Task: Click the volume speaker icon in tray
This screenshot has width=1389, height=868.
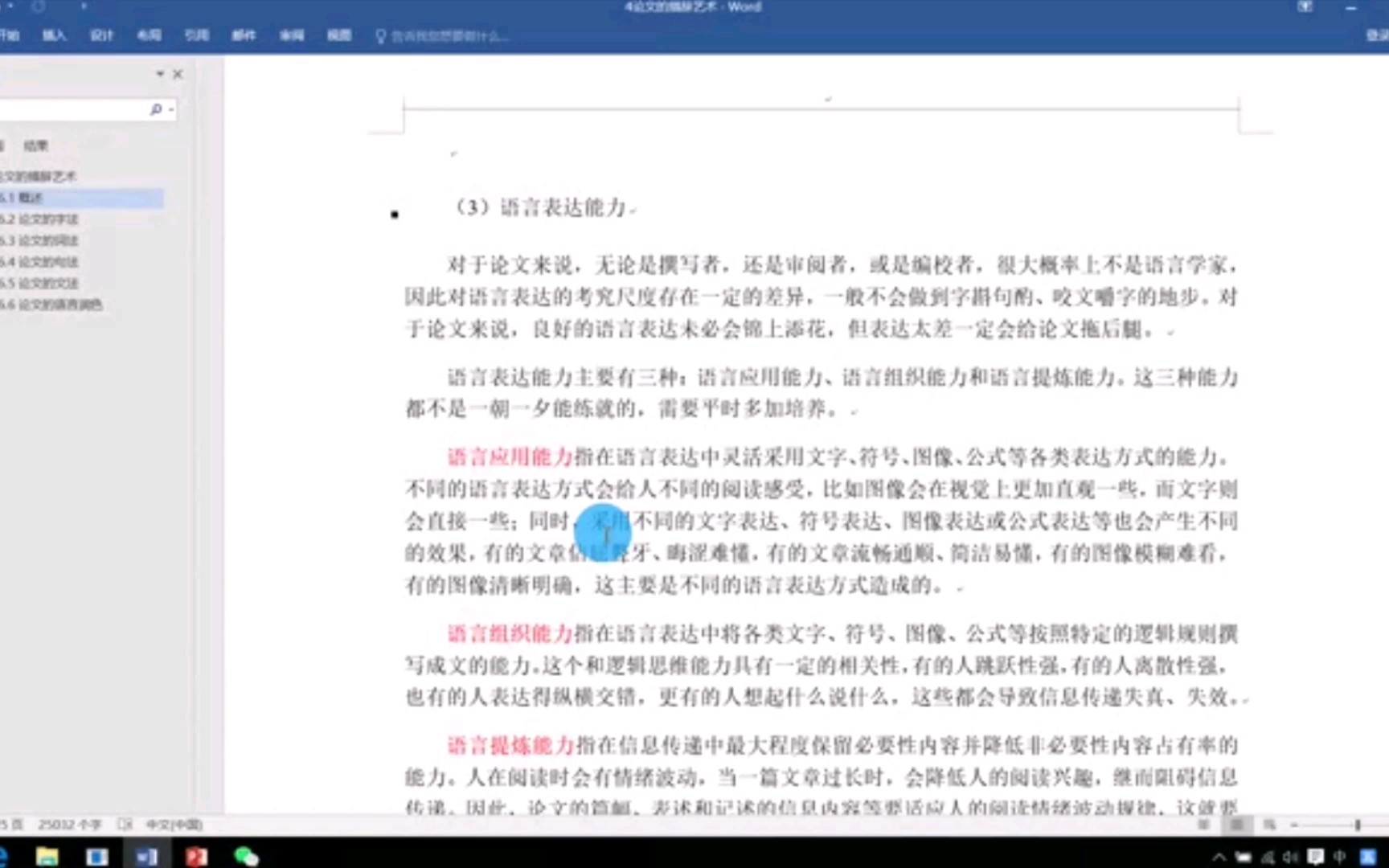Action: (x=1291, y=857)
